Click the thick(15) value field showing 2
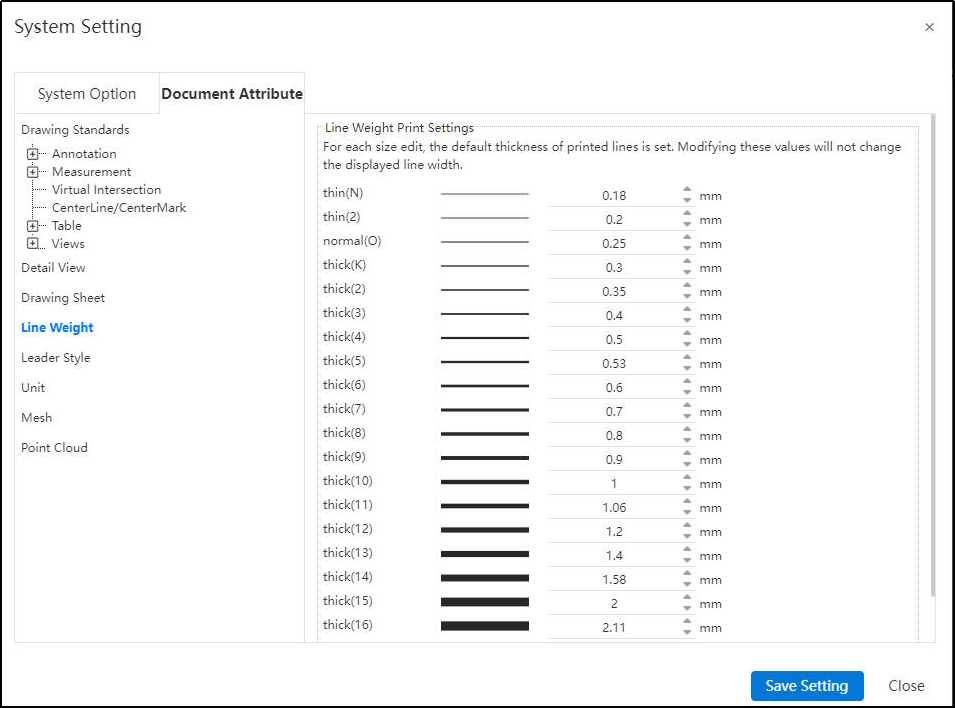This screenshot has height=708, width=955. click(614, 603)
